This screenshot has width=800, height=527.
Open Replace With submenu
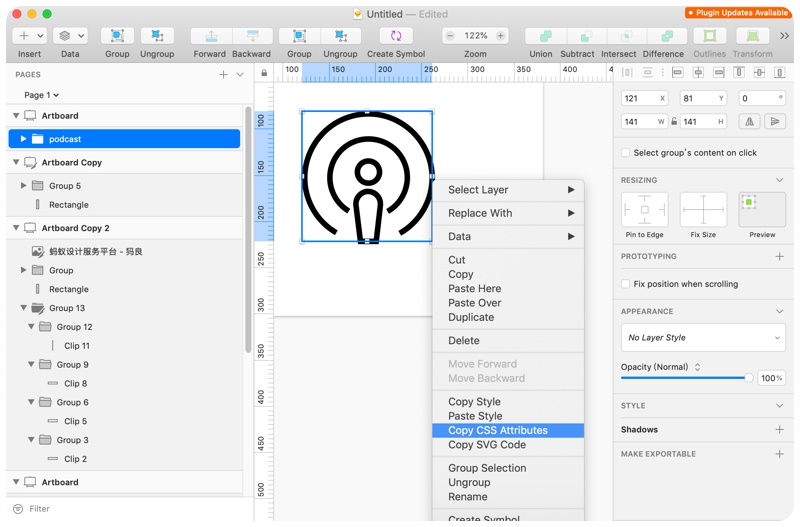[x=508, y=213]
